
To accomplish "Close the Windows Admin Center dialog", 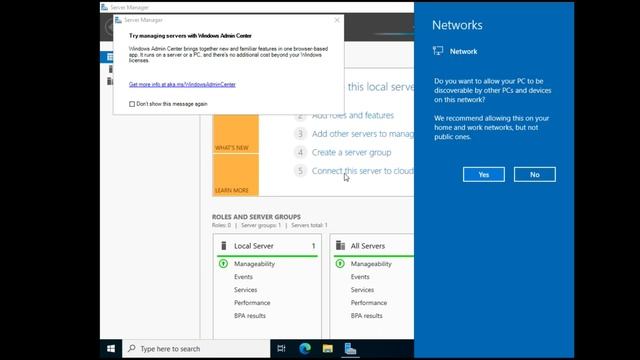I will coord(337,20).
